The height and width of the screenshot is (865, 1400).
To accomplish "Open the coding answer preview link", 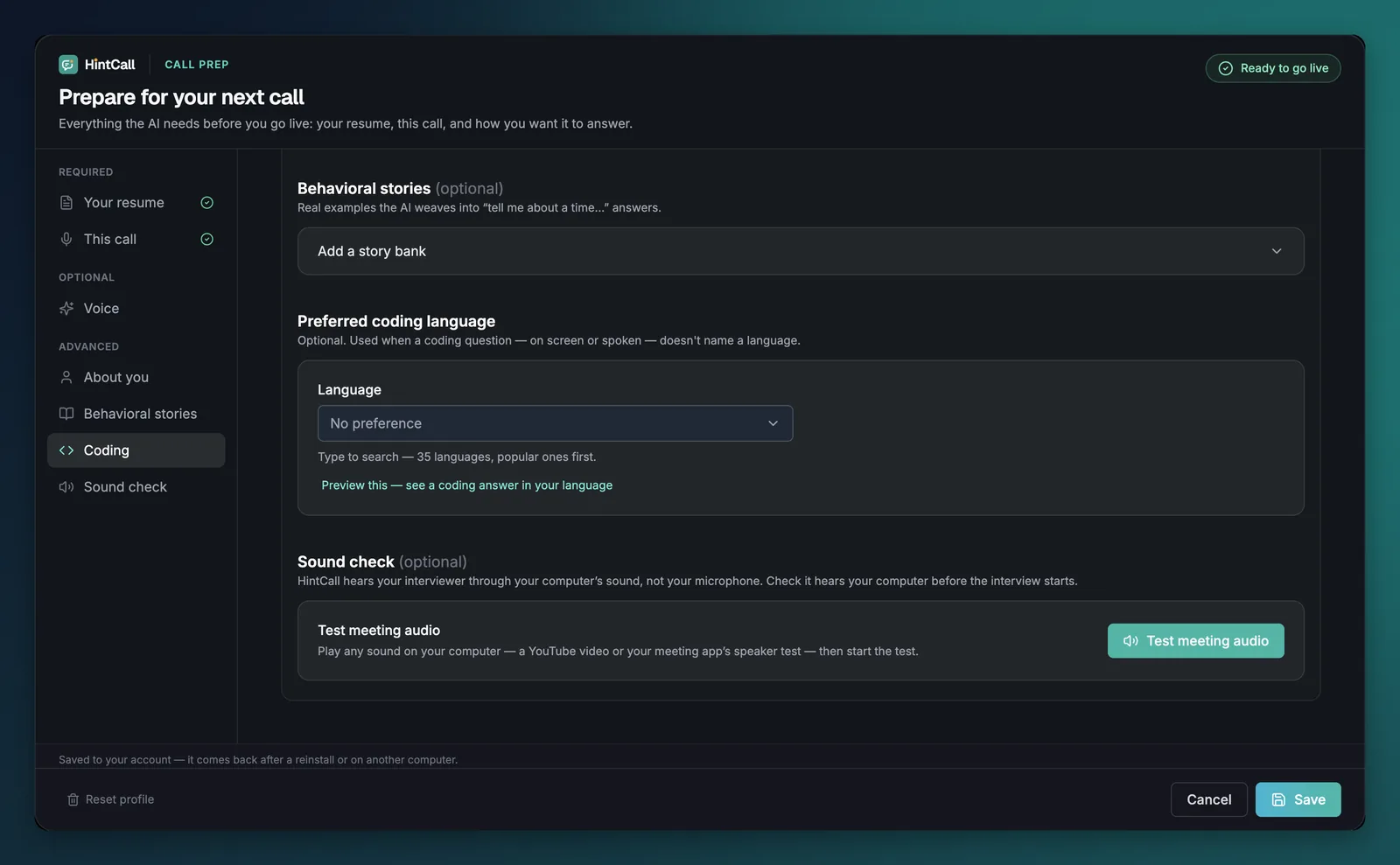I will click(466, 485).
